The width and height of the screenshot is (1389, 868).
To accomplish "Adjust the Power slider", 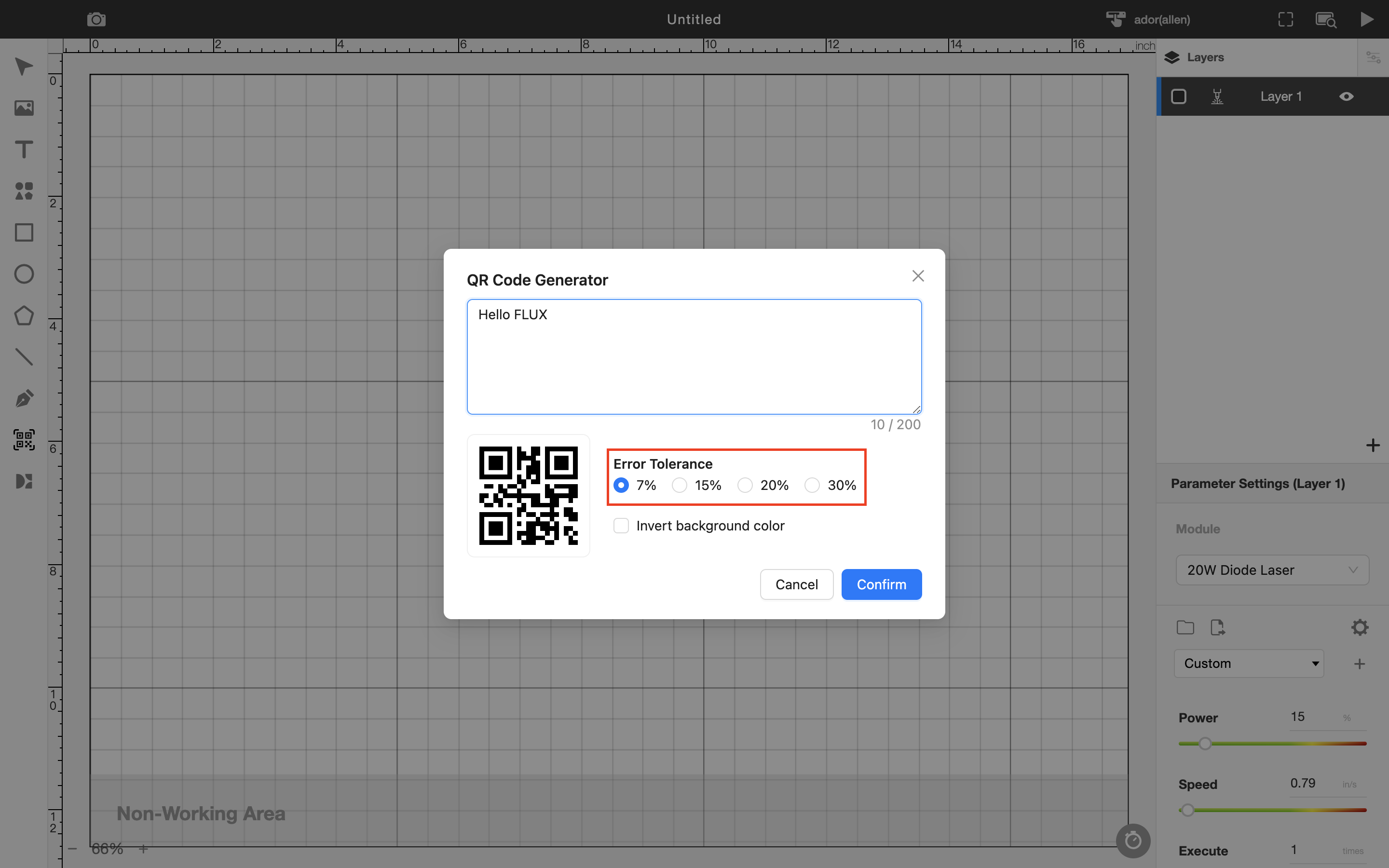I will point(1205,743).
